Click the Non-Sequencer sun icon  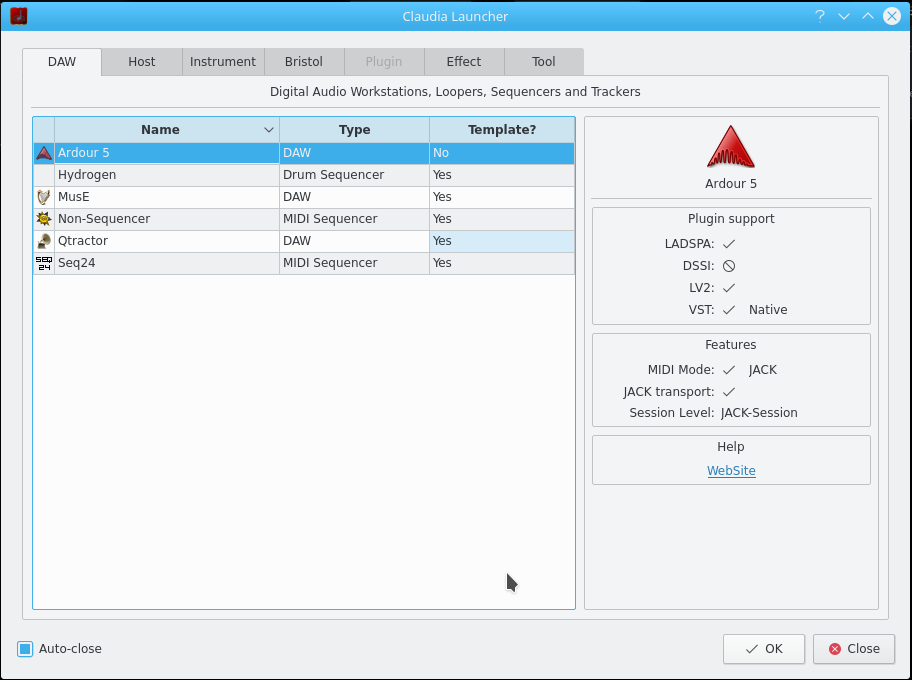tap(44, 219)
